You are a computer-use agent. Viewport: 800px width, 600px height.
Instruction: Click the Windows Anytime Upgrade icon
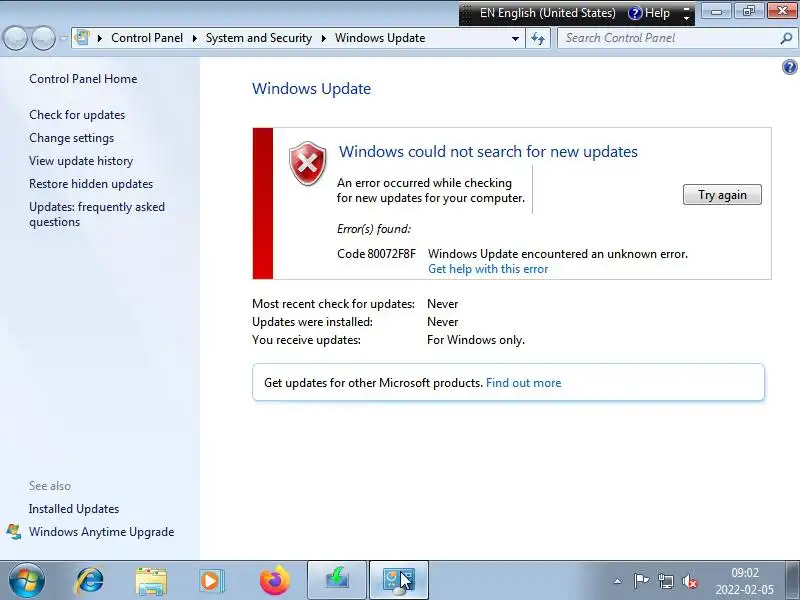coord(14,532)
